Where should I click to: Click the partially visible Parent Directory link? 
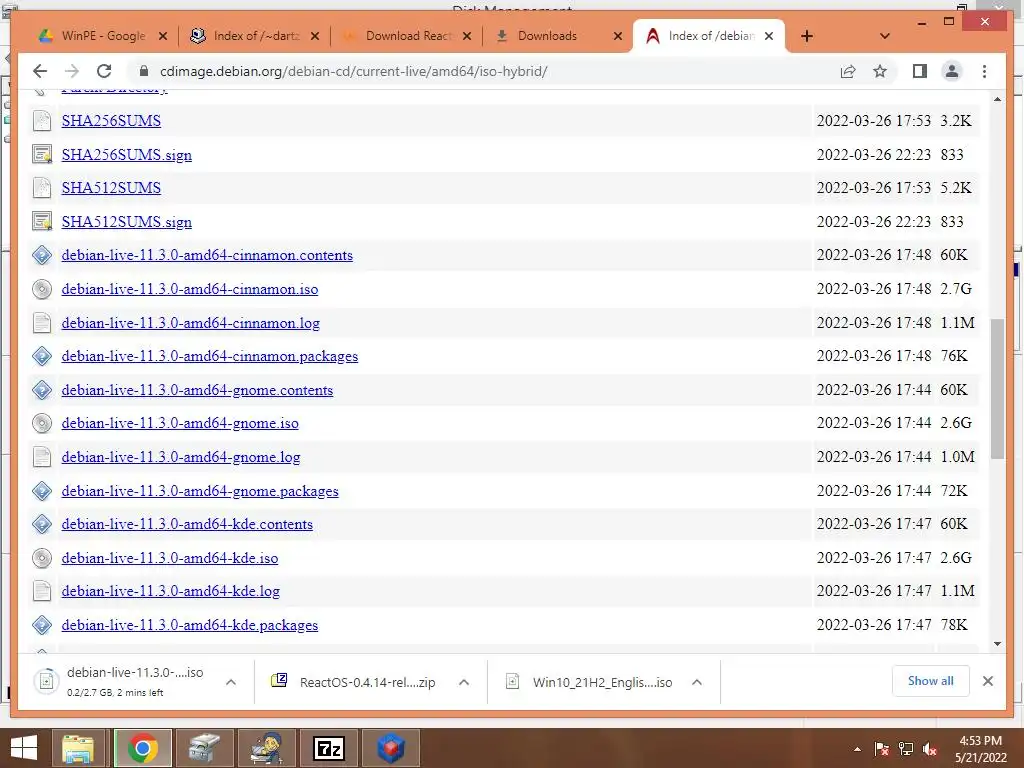point(114,89)
